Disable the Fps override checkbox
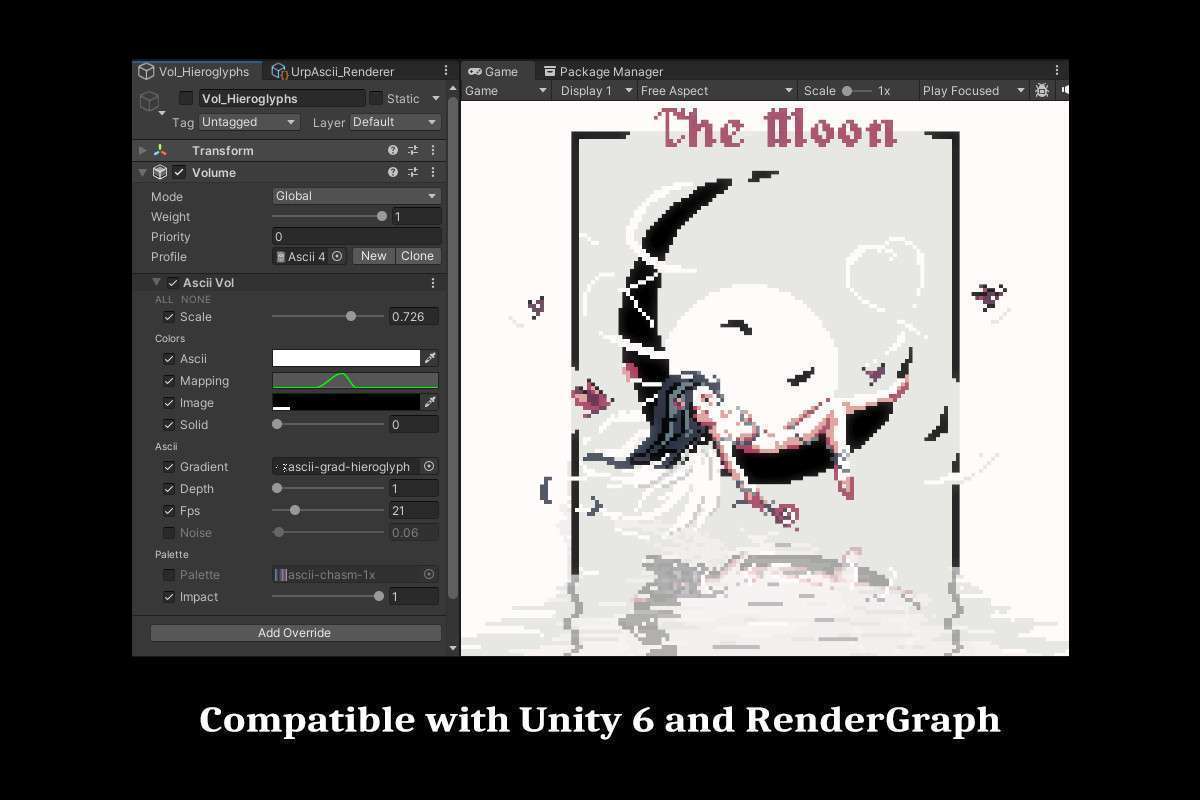Viewport: 1200px width, 800px height. tap(169, 510)
